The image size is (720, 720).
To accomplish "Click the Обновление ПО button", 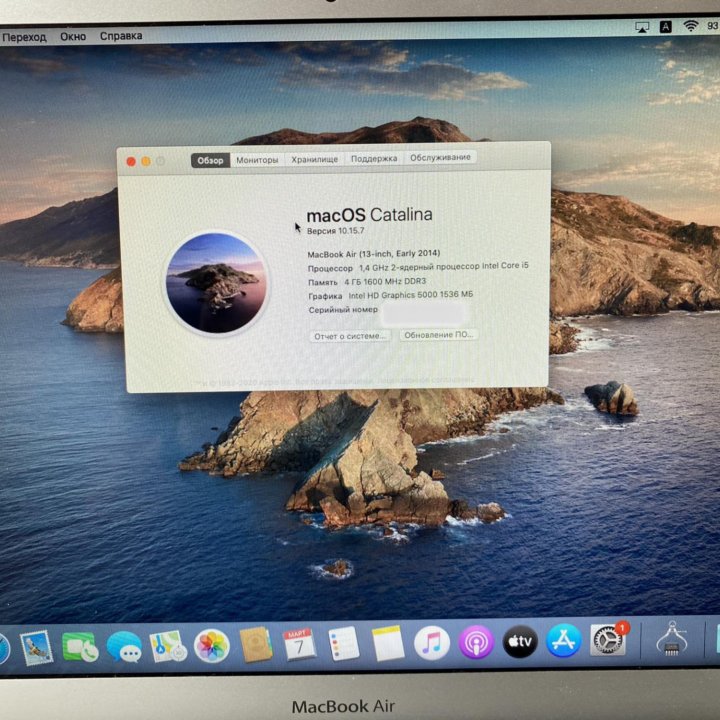I will click(439, 335).
